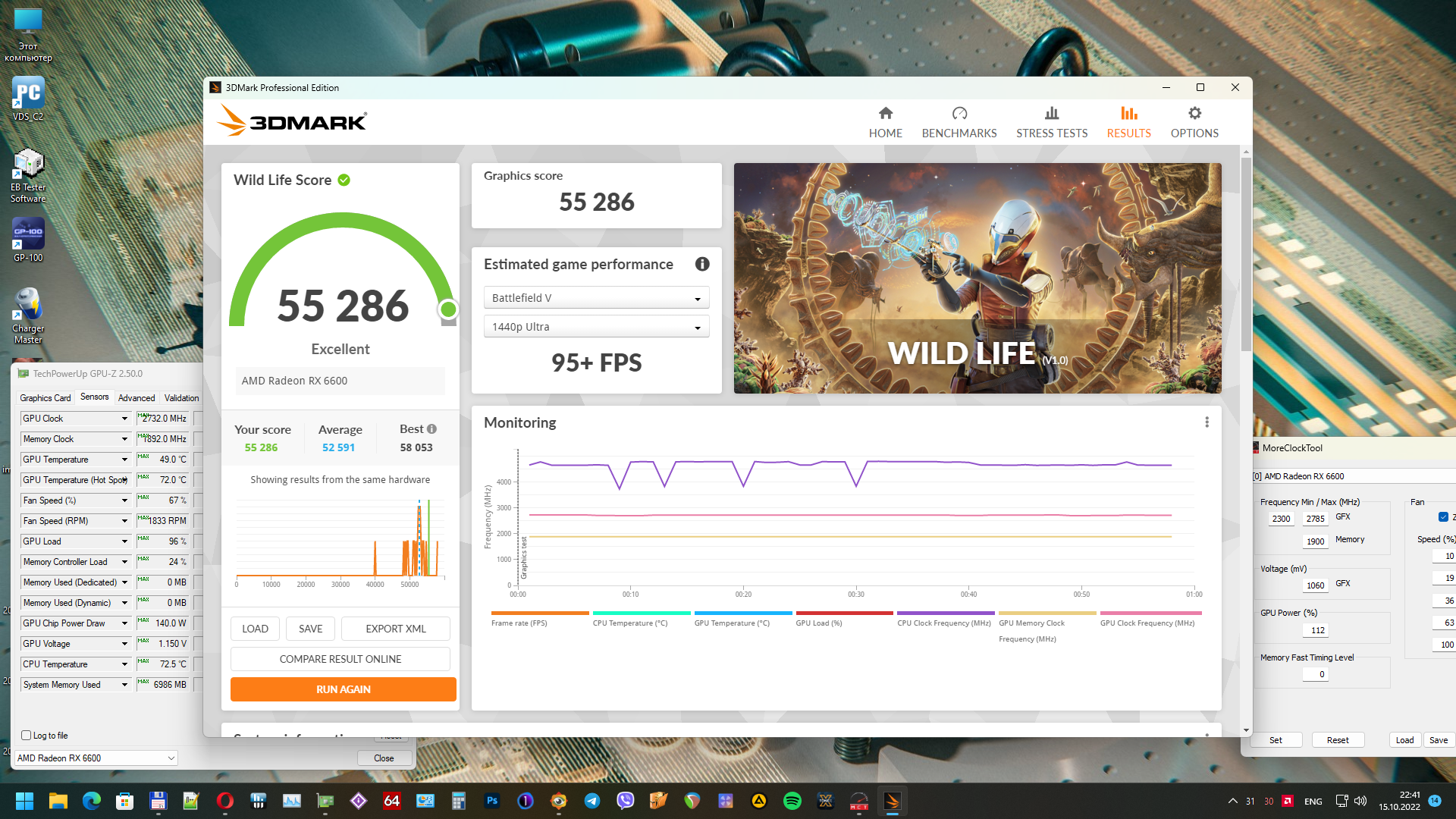Toggle GPU Load (%) legend series
1456x819 pixels.
pyautogui.click(x=845, y=620)
